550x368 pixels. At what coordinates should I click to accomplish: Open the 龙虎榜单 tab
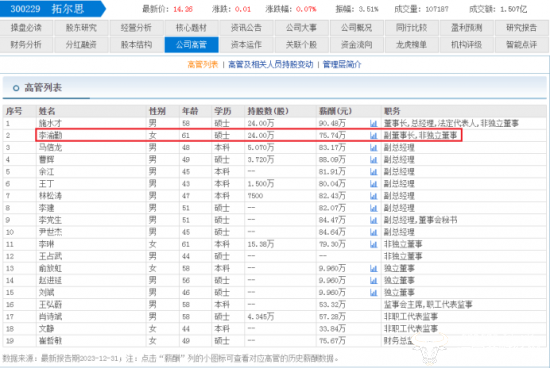pyautogui.click(x=411, y=45)
